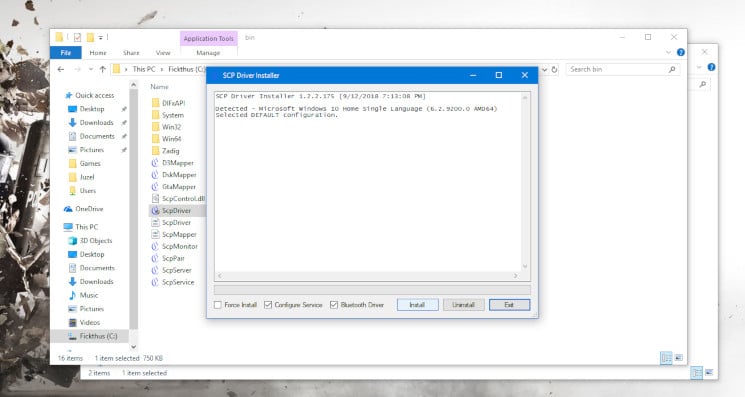Open Downloads under Quick access

[96, 123]
